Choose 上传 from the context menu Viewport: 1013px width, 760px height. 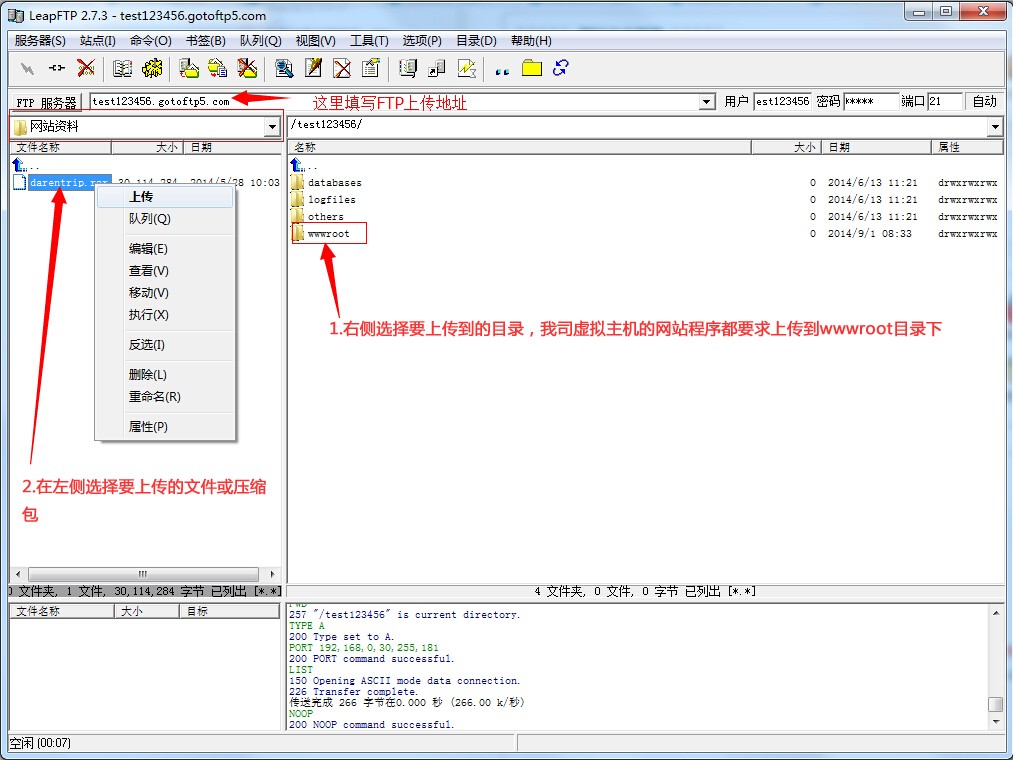[x=141, y=197]
